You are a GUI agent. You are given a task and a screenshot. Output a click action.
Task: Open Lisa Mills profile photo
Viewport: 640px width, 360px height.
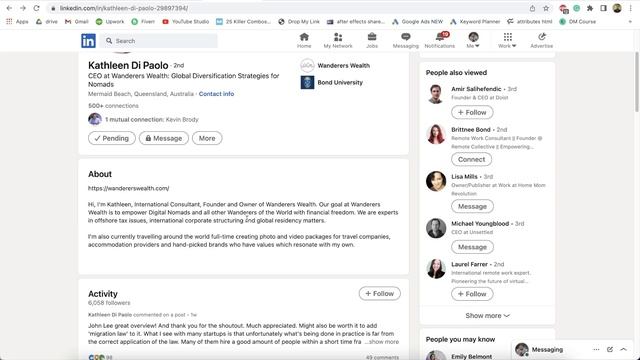pos(436,181)
